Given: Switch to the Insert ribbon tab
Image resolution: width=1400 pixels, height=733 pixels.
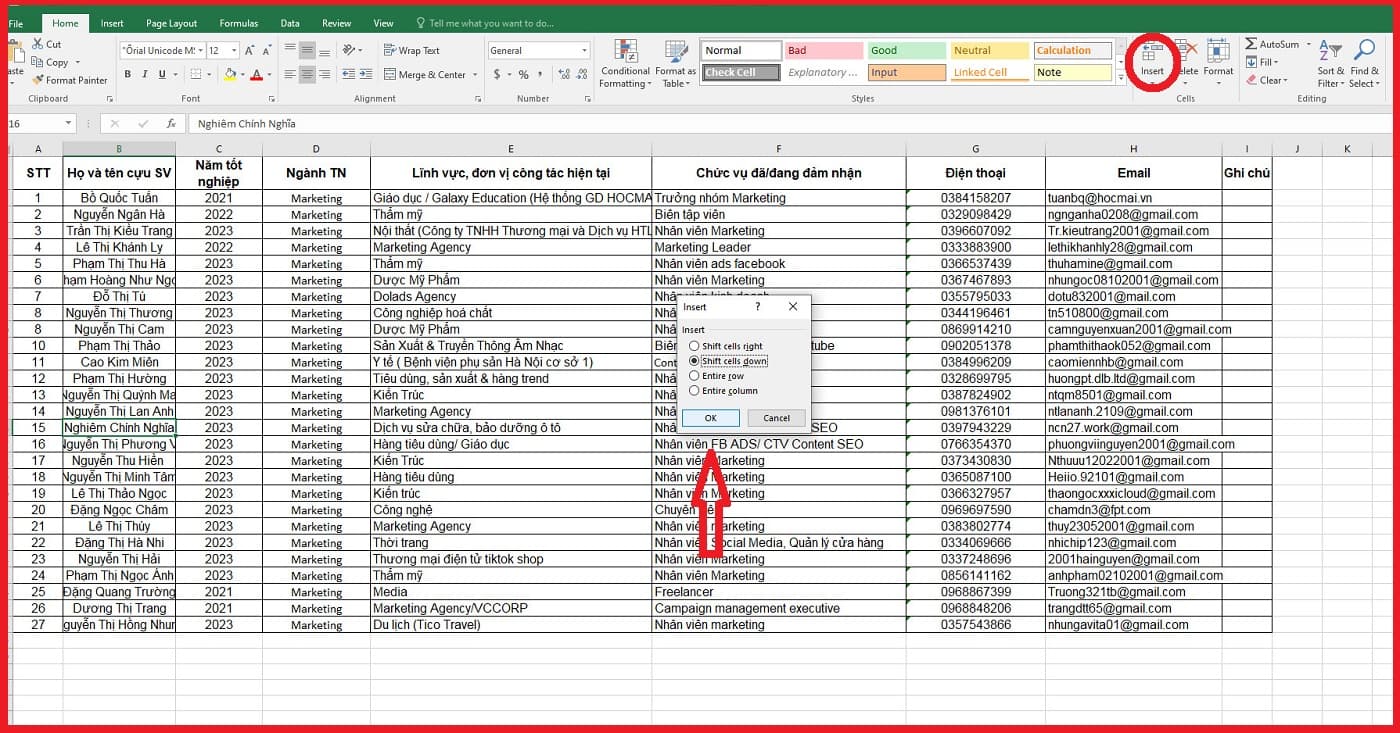Looking at the screenshot, I should tap(112, 23).
